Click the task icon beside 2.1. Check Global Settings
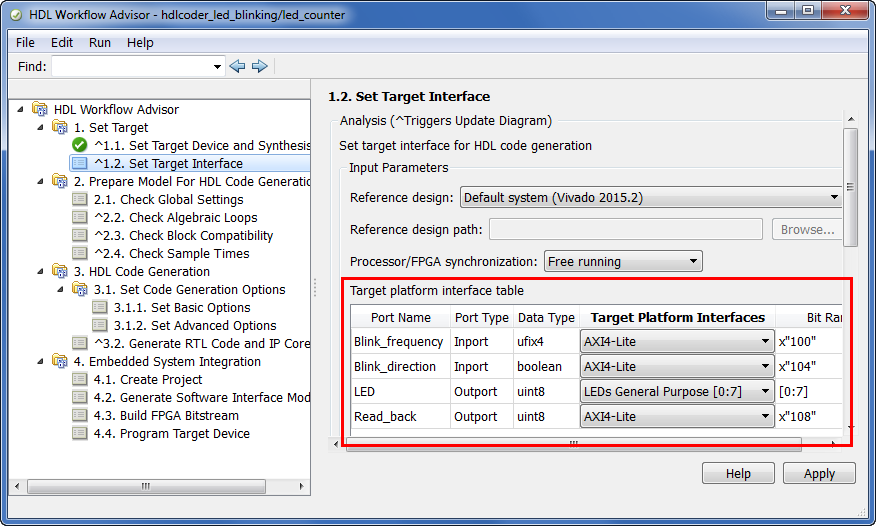Image resolution: width=876 pixels, height=526 pixels. [80, 199]
